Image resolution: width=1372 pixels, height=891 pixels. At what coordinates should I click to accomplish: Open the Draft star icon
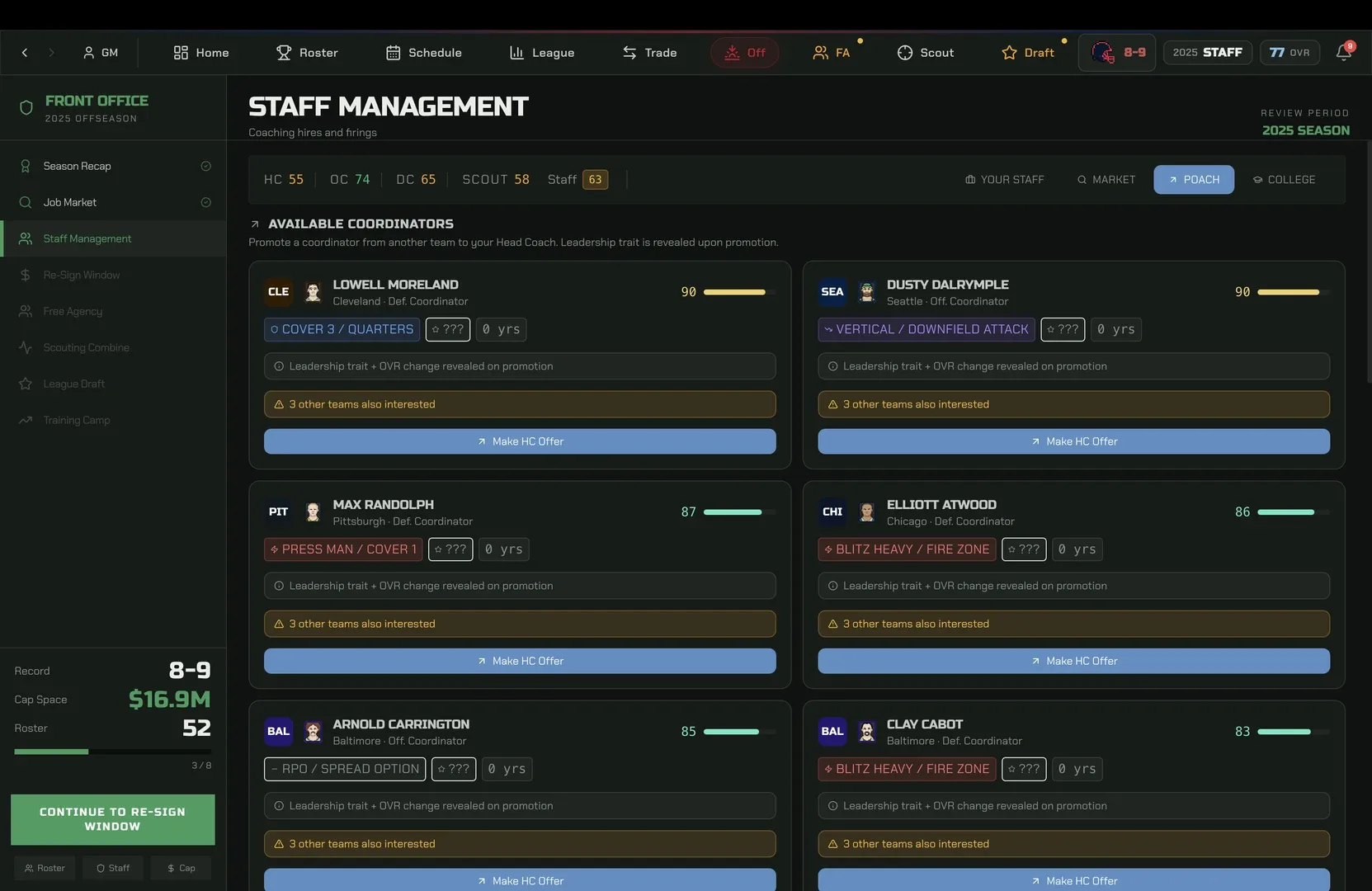[x=1009, y=53]
